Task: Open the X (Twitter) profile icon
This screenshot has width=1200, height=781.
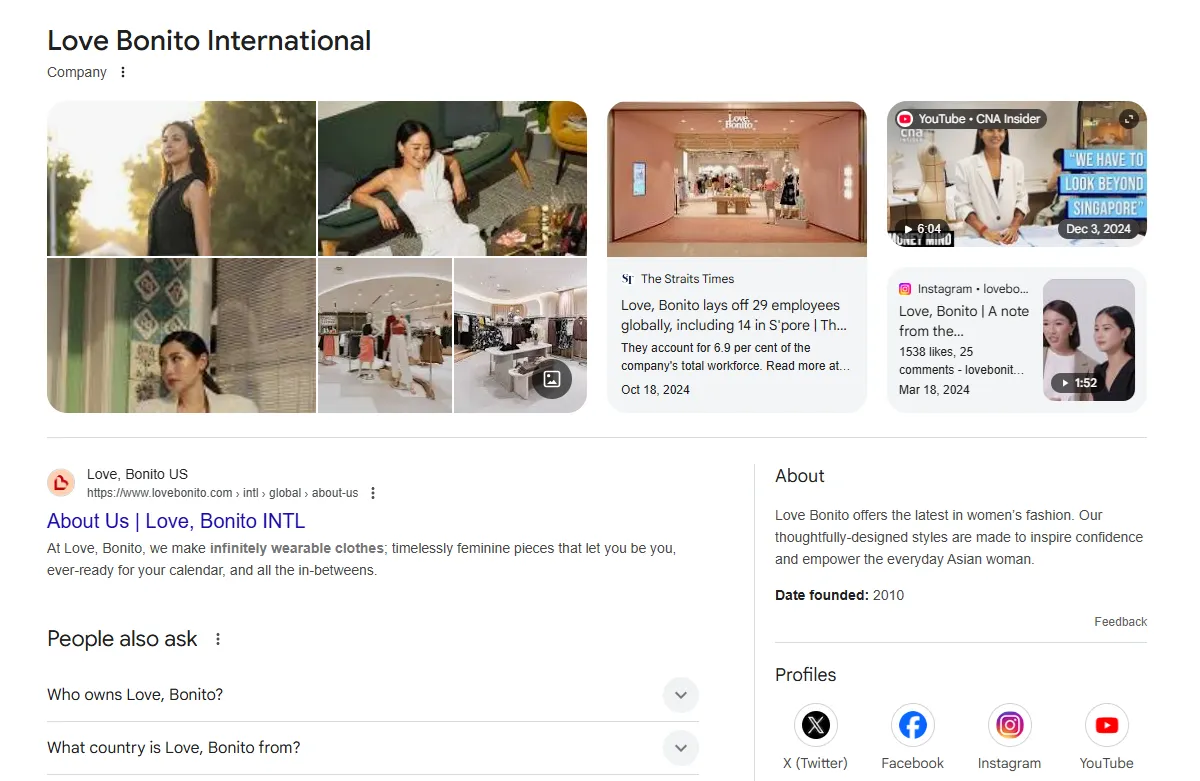Action: [x=815, y=725]
